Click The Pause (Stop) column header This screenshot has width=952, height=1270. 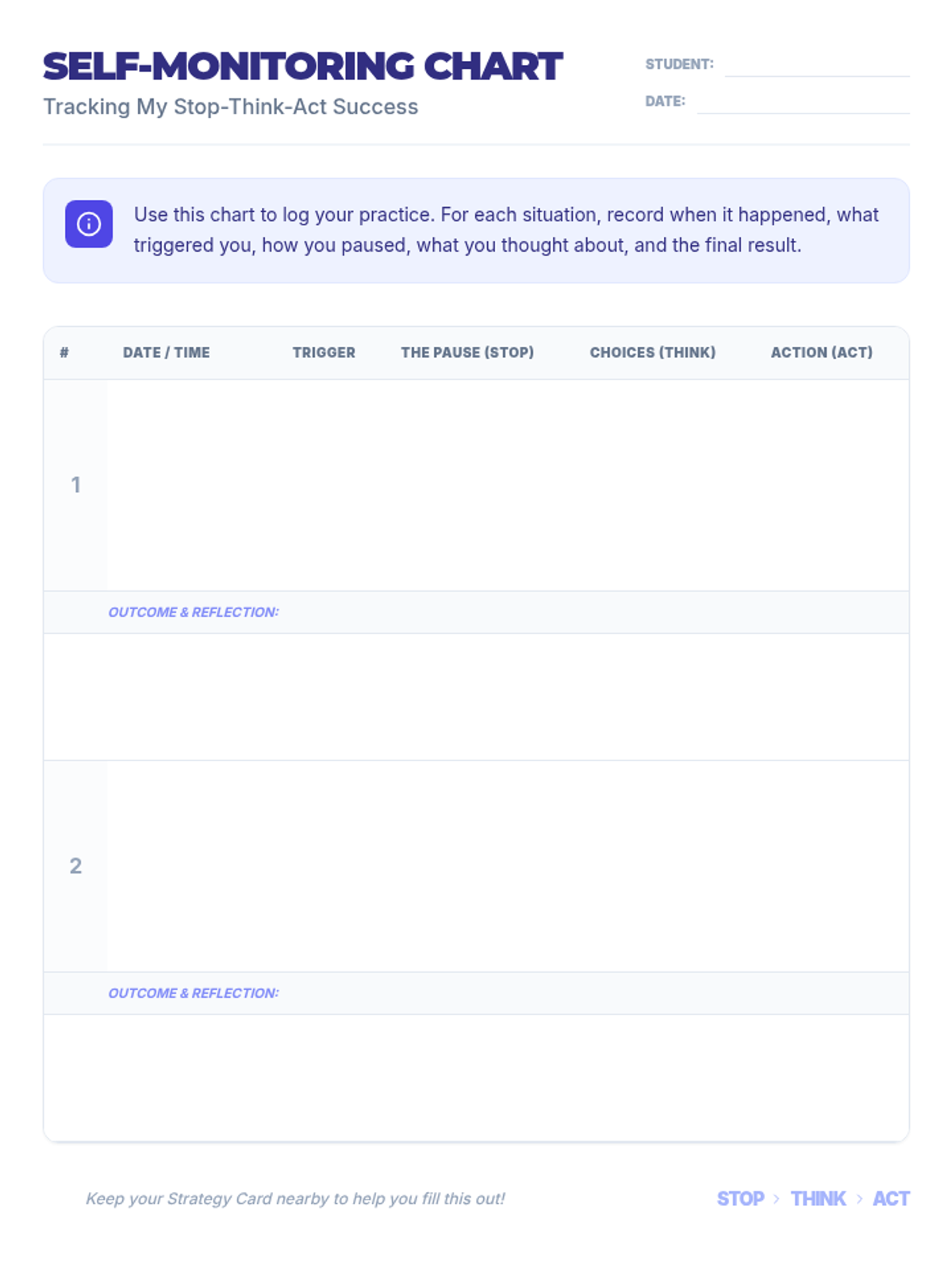(467, 352)
